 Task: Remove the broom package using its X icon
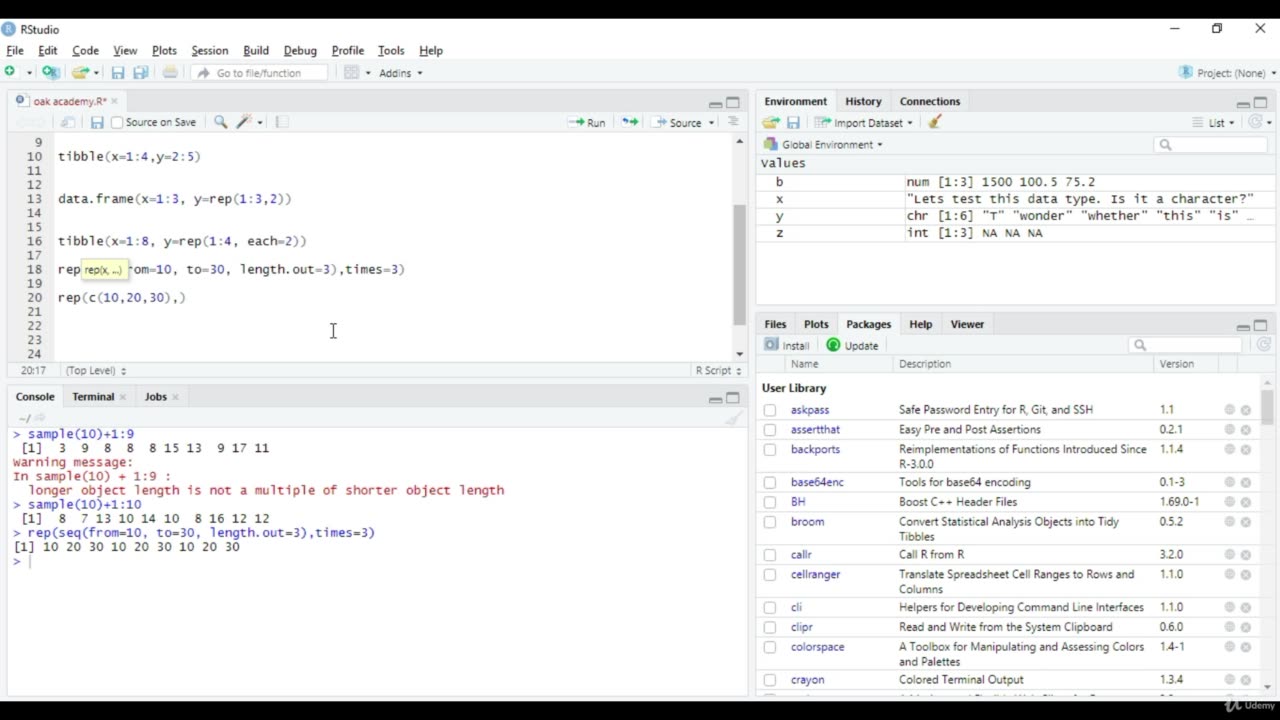click(1246, 522)
